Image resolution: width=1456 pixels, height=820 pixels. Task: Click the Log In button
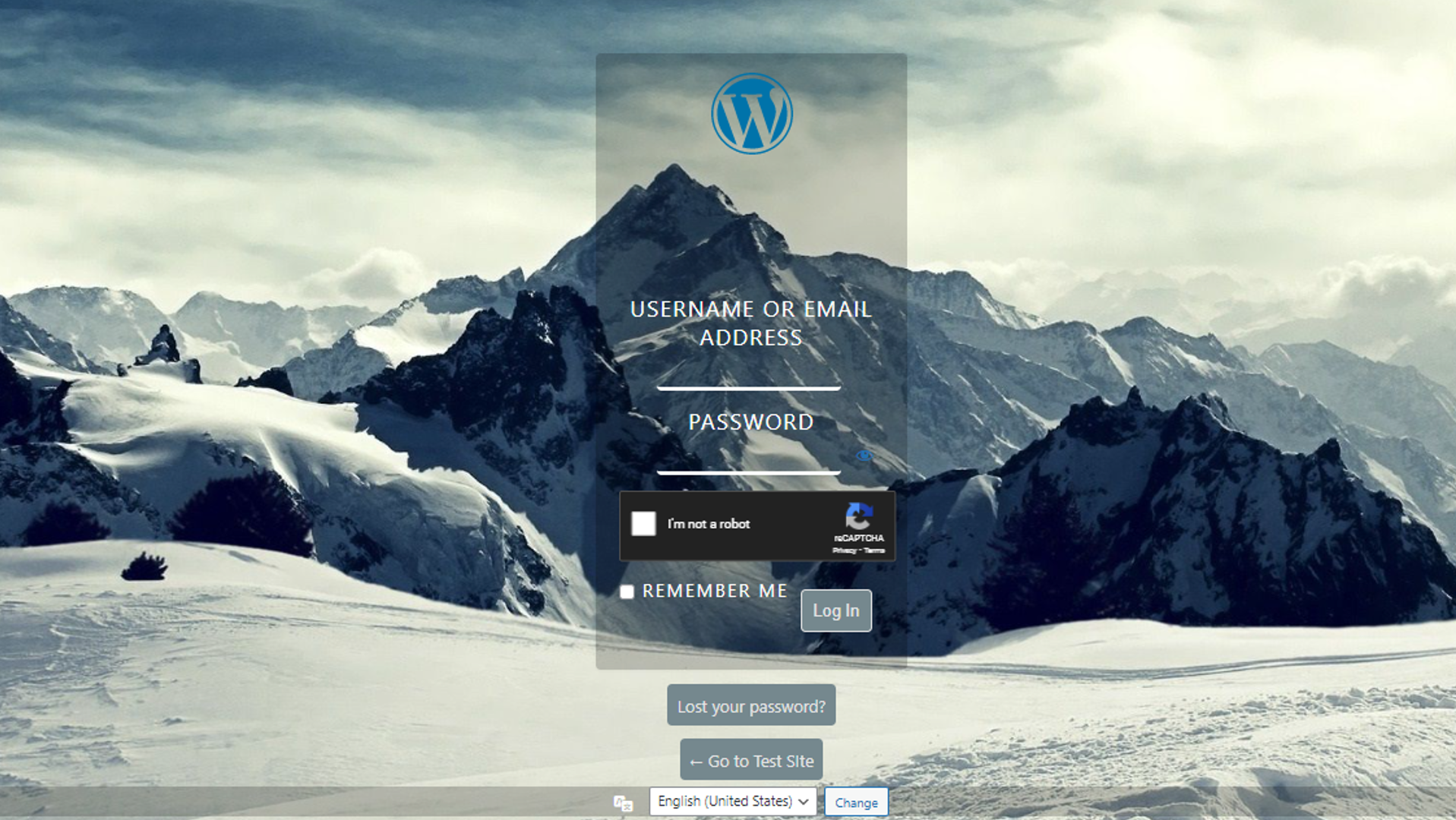point(835,610)
